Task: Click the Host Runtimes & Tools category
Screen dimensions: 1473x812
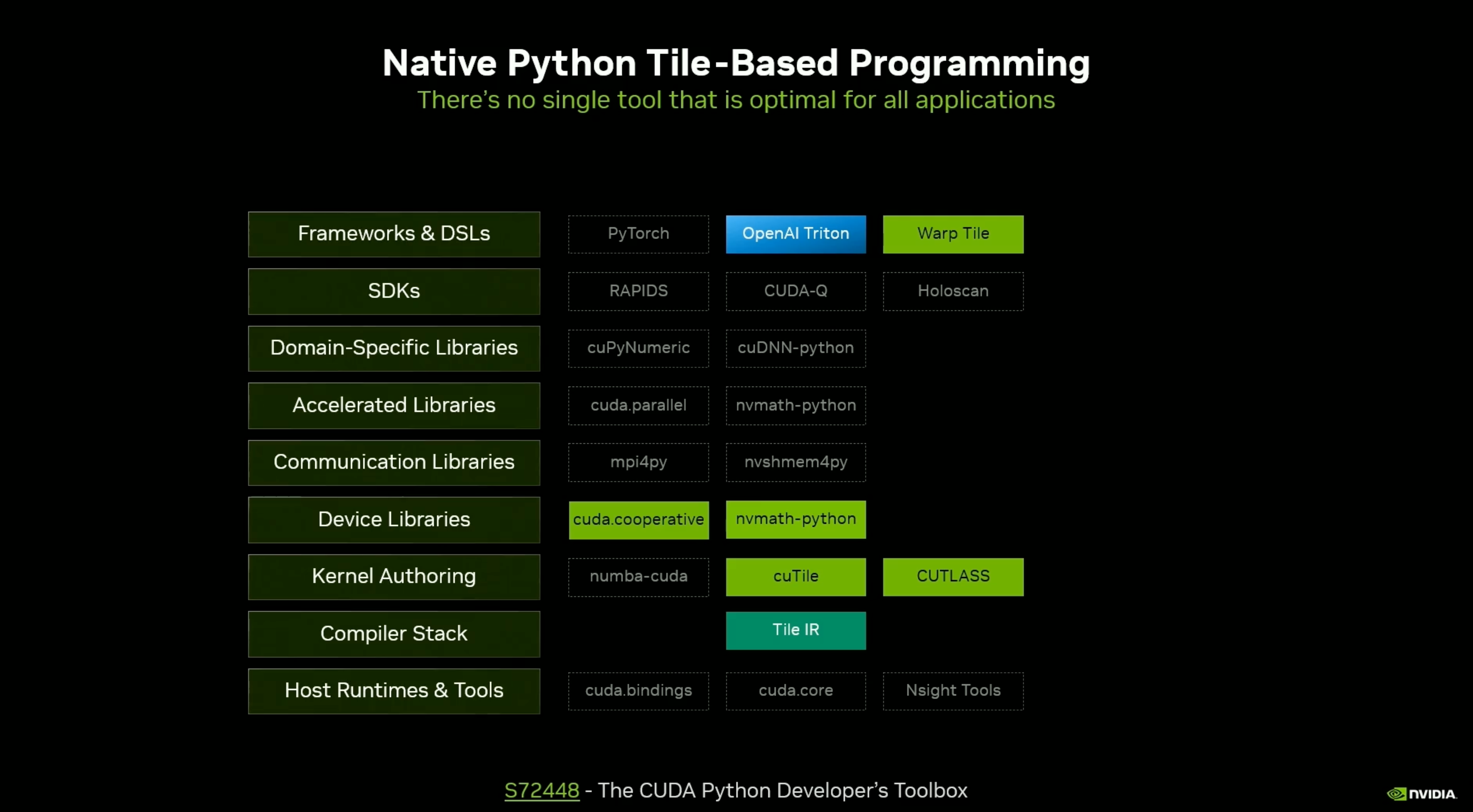Action: [x=393, y=691]
